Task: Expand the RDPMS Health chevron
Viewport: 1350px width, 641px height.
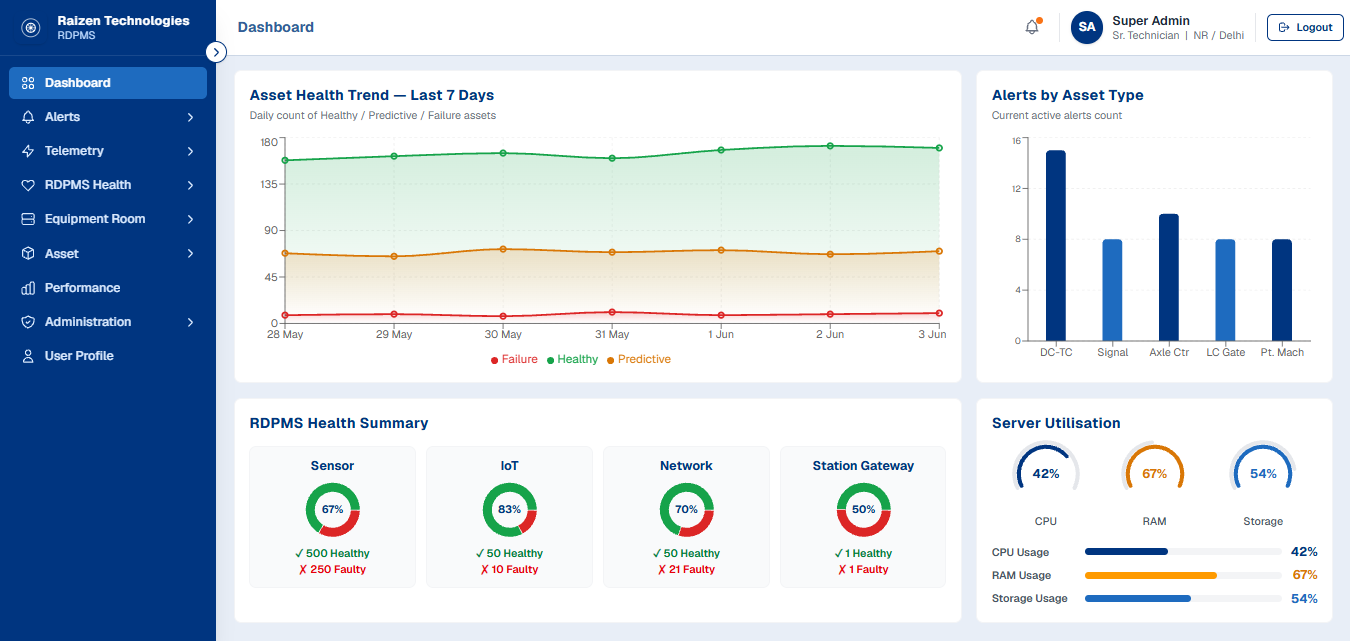Action: coord(190,185)
